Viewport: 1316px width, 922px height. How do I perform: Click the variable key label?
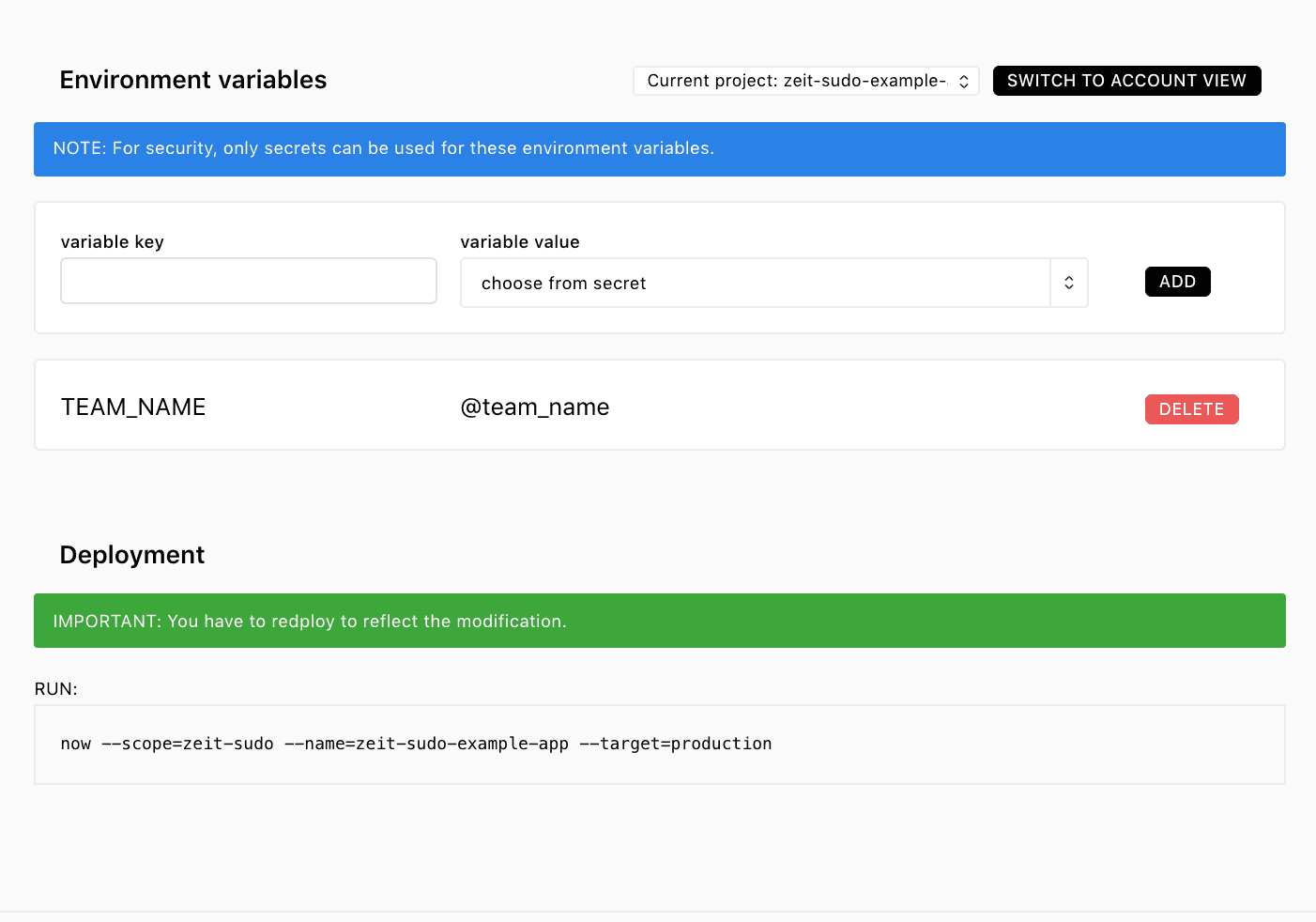pyautogui.click(x=113, y=242)
